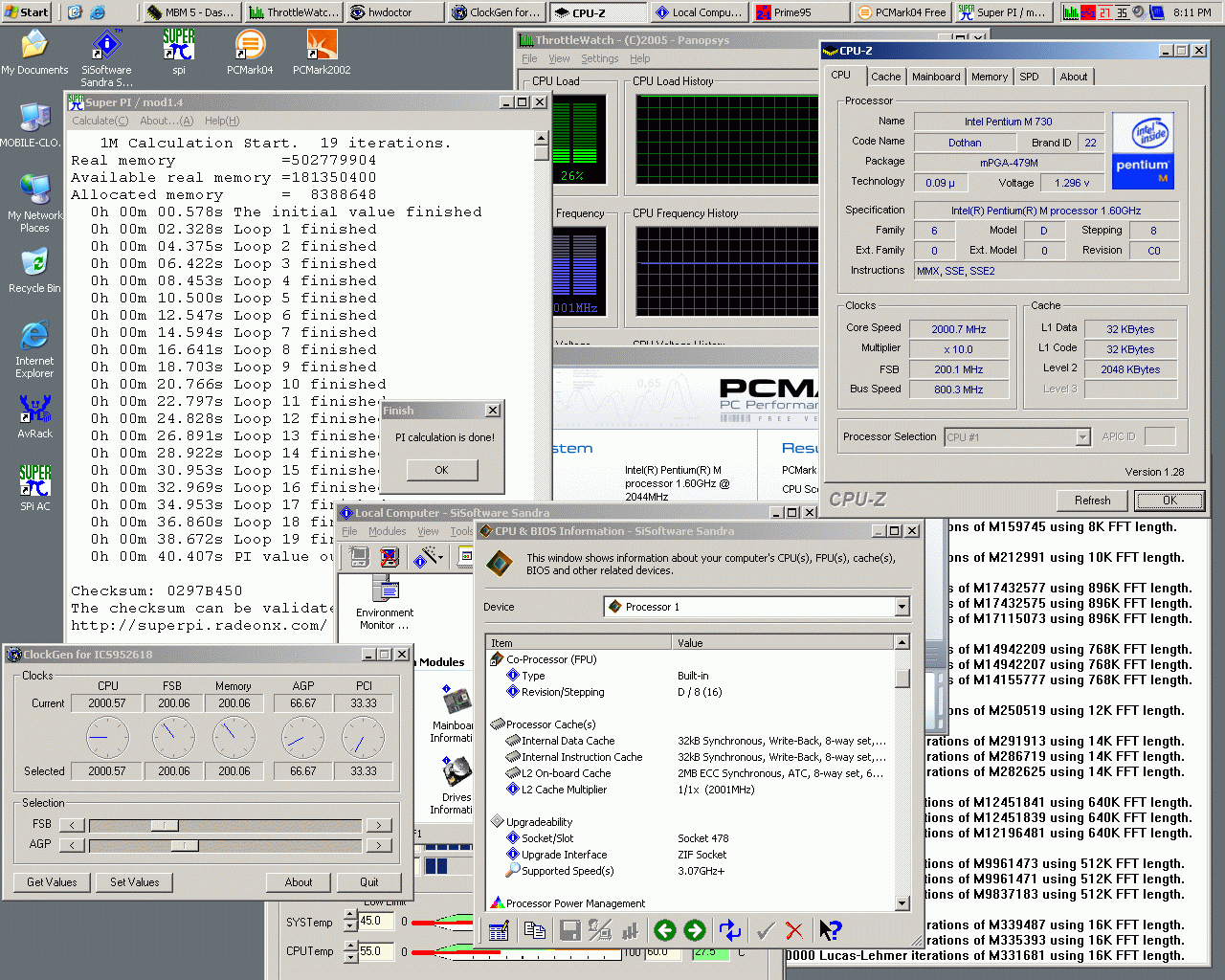The image size is (1225, 980).
Task: Switch to the Memory tab in CPU-Z
Action: pos(989,77)
